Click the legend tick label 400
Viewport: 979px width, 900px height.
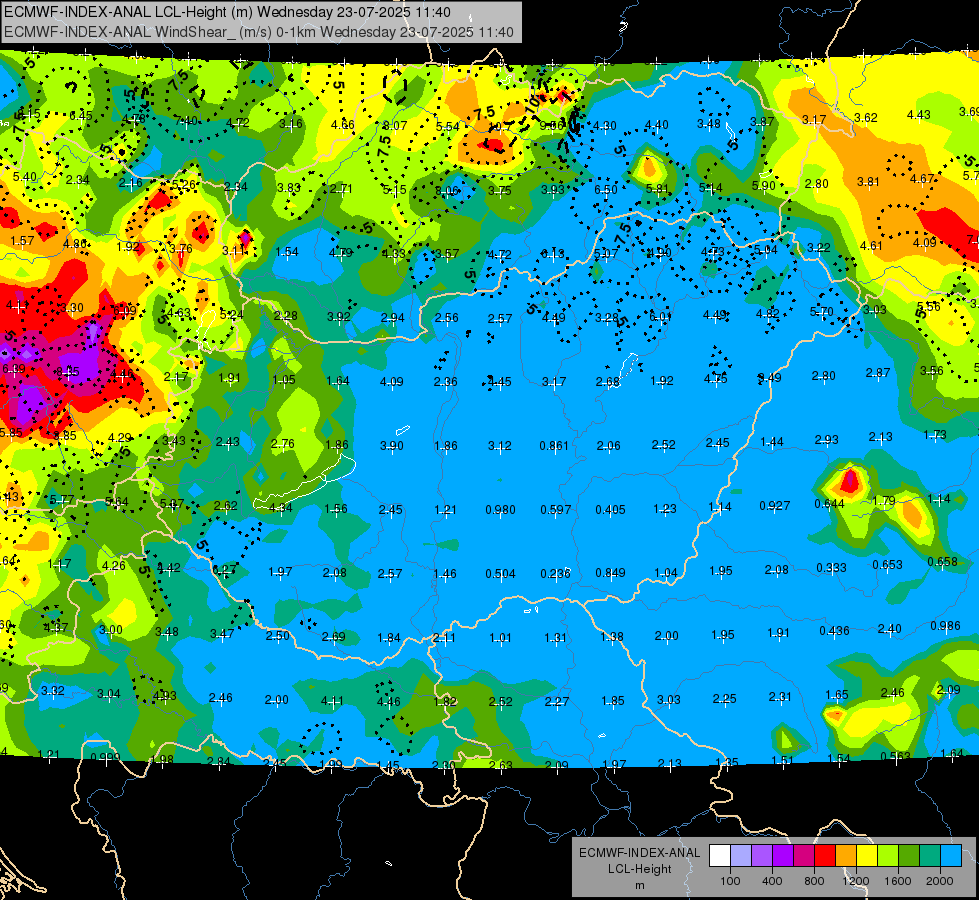[772, 881]
